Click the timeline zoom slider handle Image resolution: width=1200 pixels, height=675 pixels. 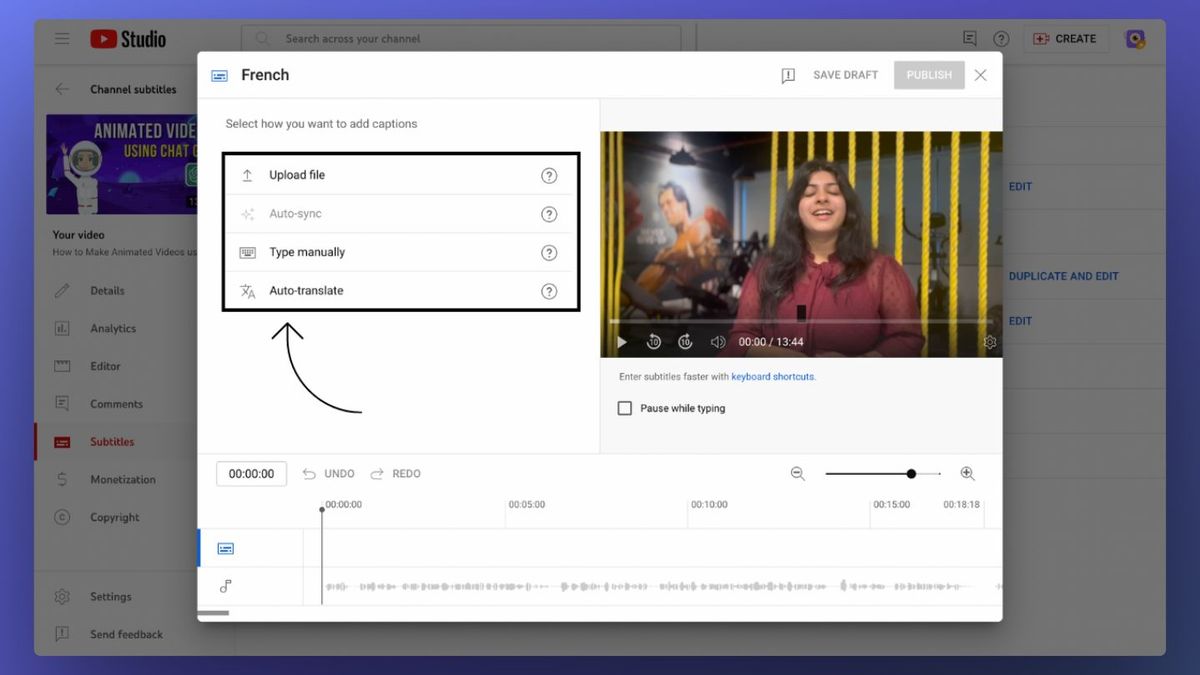(911, 474)
